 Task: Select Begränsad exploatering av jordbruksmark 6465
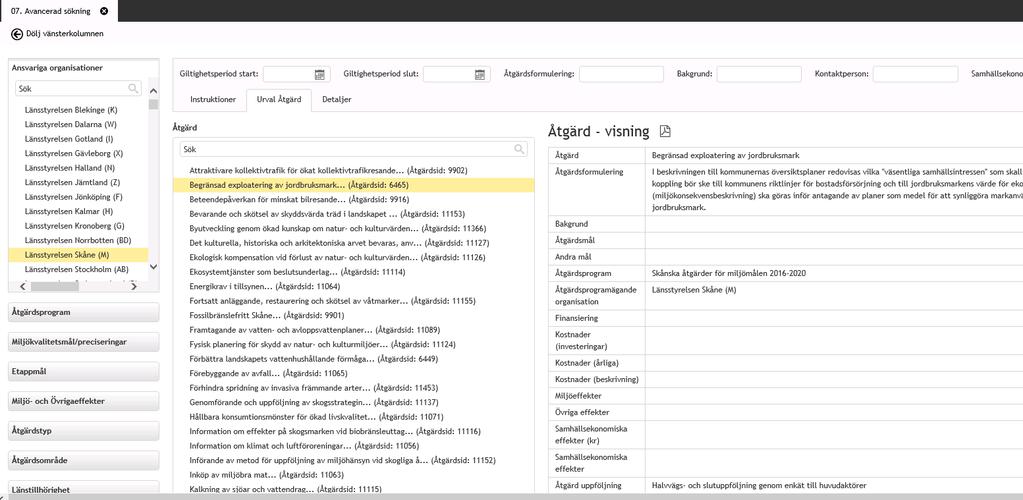pos(354,185)
